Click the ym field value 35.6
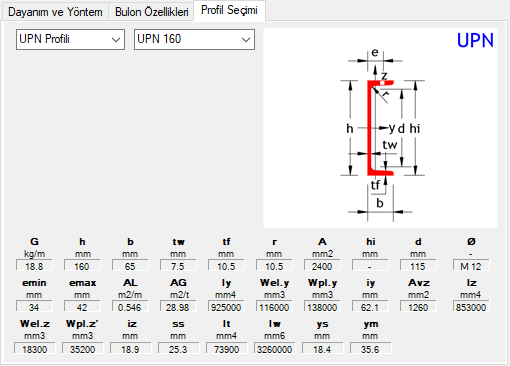 tap(370, 349)
